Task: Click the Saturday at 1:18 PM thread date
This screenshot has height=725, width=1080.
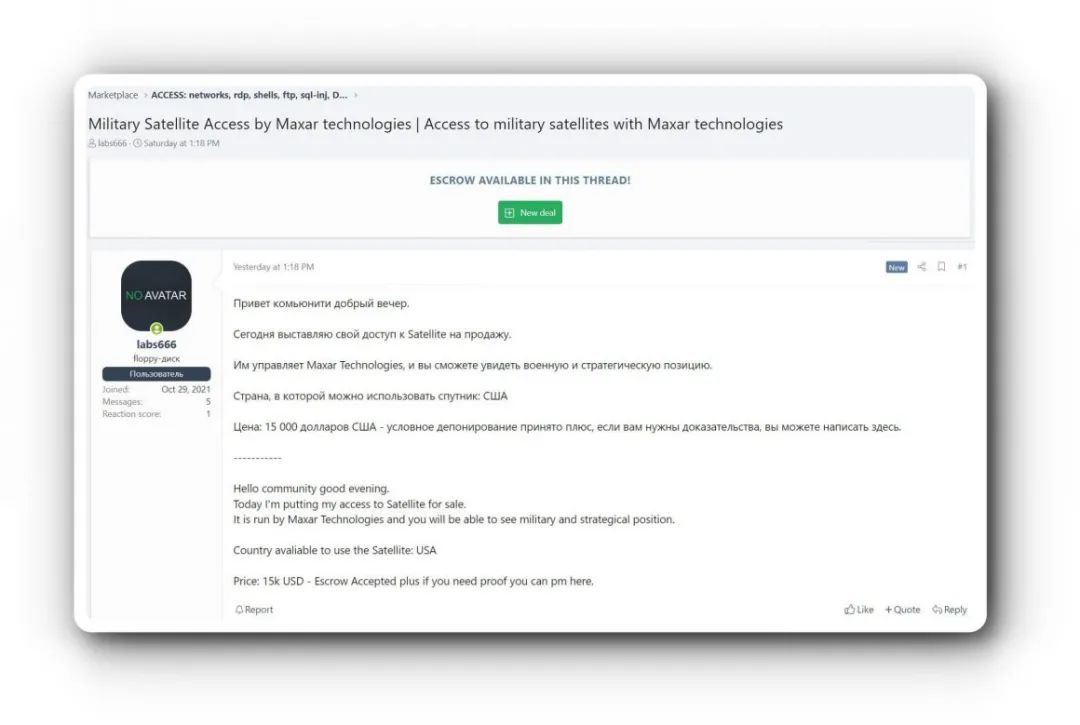Action: click(x=181, y=143)
